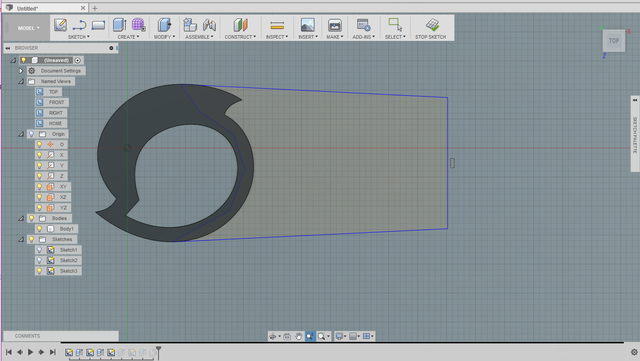Image resolution: width=640 pixels, height=361 pixels.
Task: Click the Add-Ins scripts icon
Action: 363,25
